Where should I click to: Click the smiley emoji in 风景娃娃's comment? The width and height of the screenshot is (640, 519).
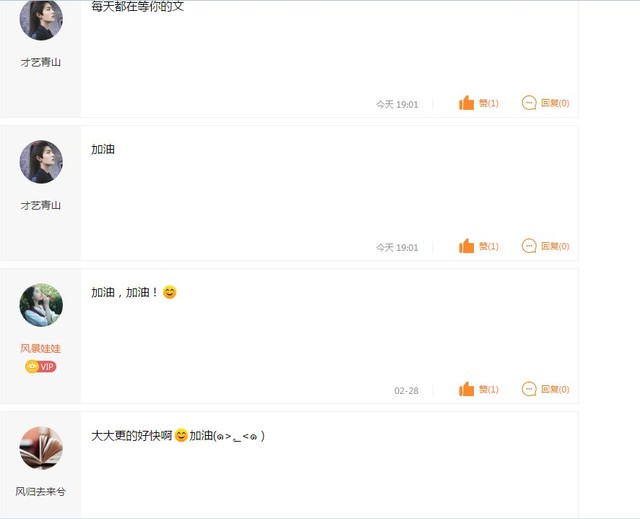(170, 292)
